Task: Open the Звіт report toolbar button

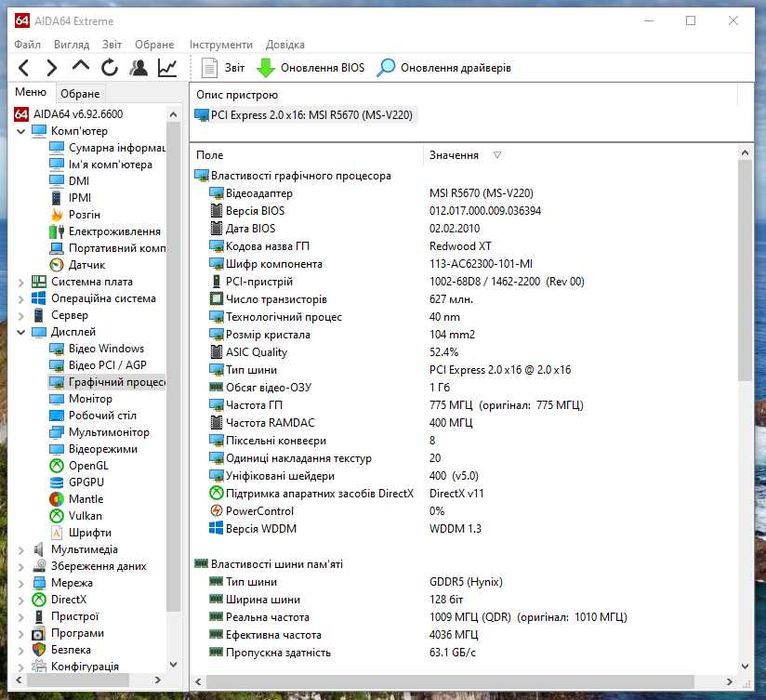Action: click(222, 68)
